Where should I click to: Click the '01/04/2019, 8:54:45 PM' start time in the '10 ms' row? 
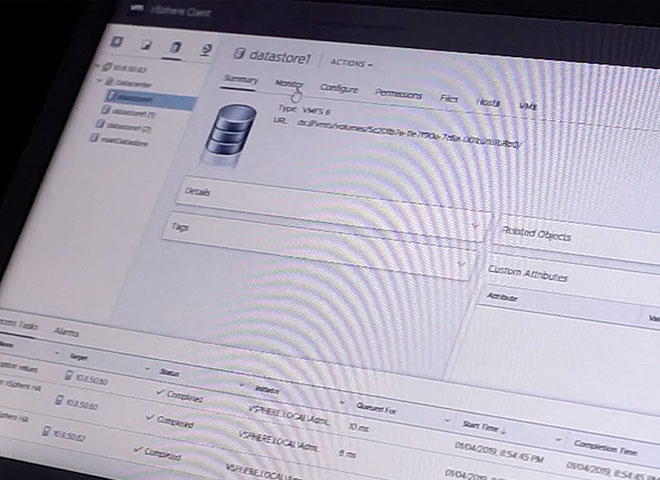(499, 451)
